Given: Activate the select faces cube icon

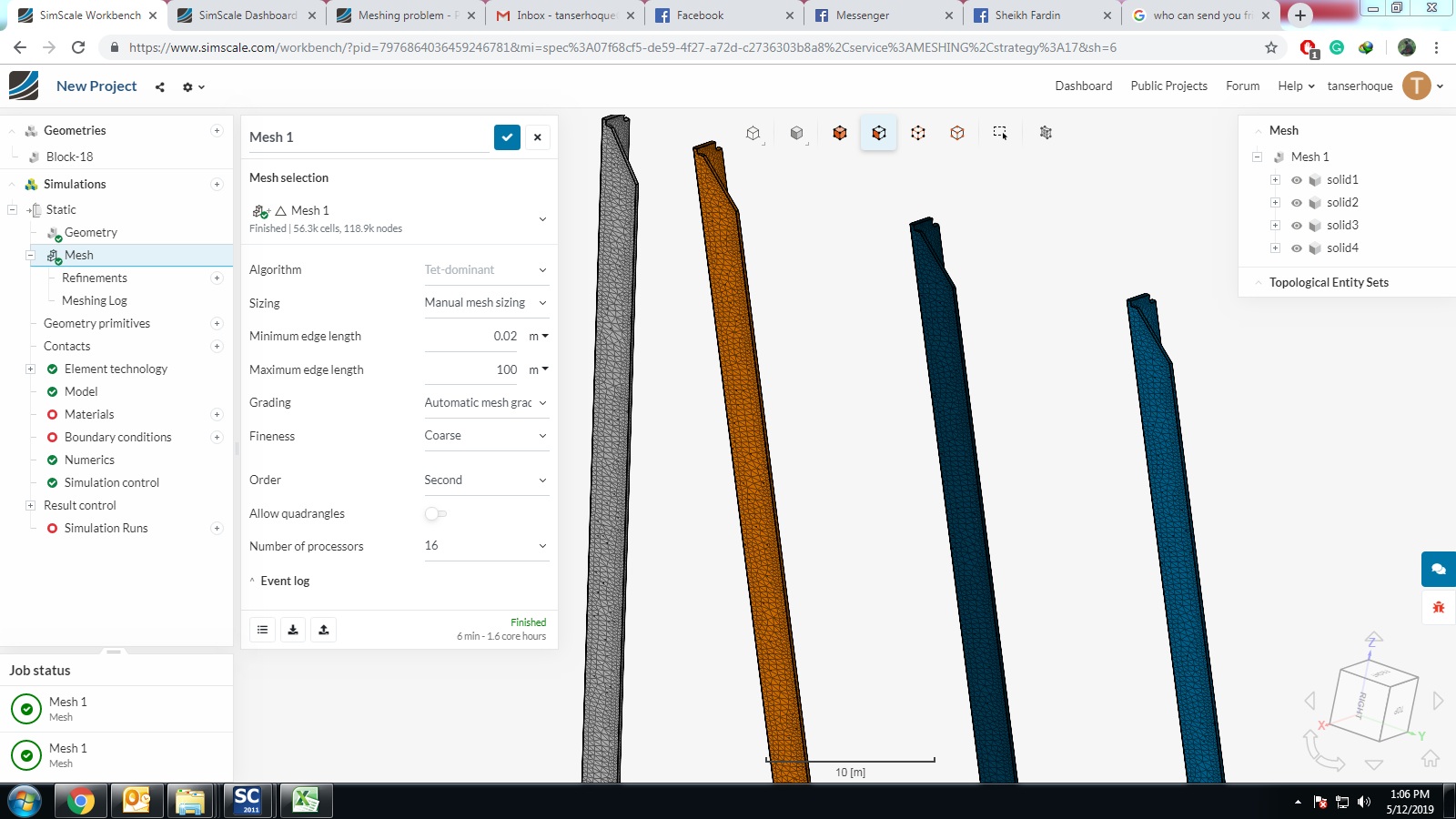Looking at the screenshot, I should tap(879, 133).
